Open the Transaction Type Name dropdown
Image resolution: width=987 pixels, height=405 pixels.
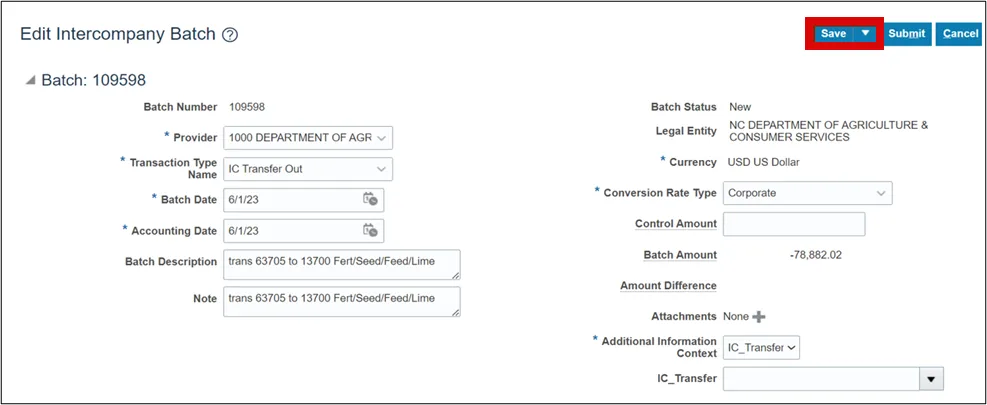tap(380, 169)
